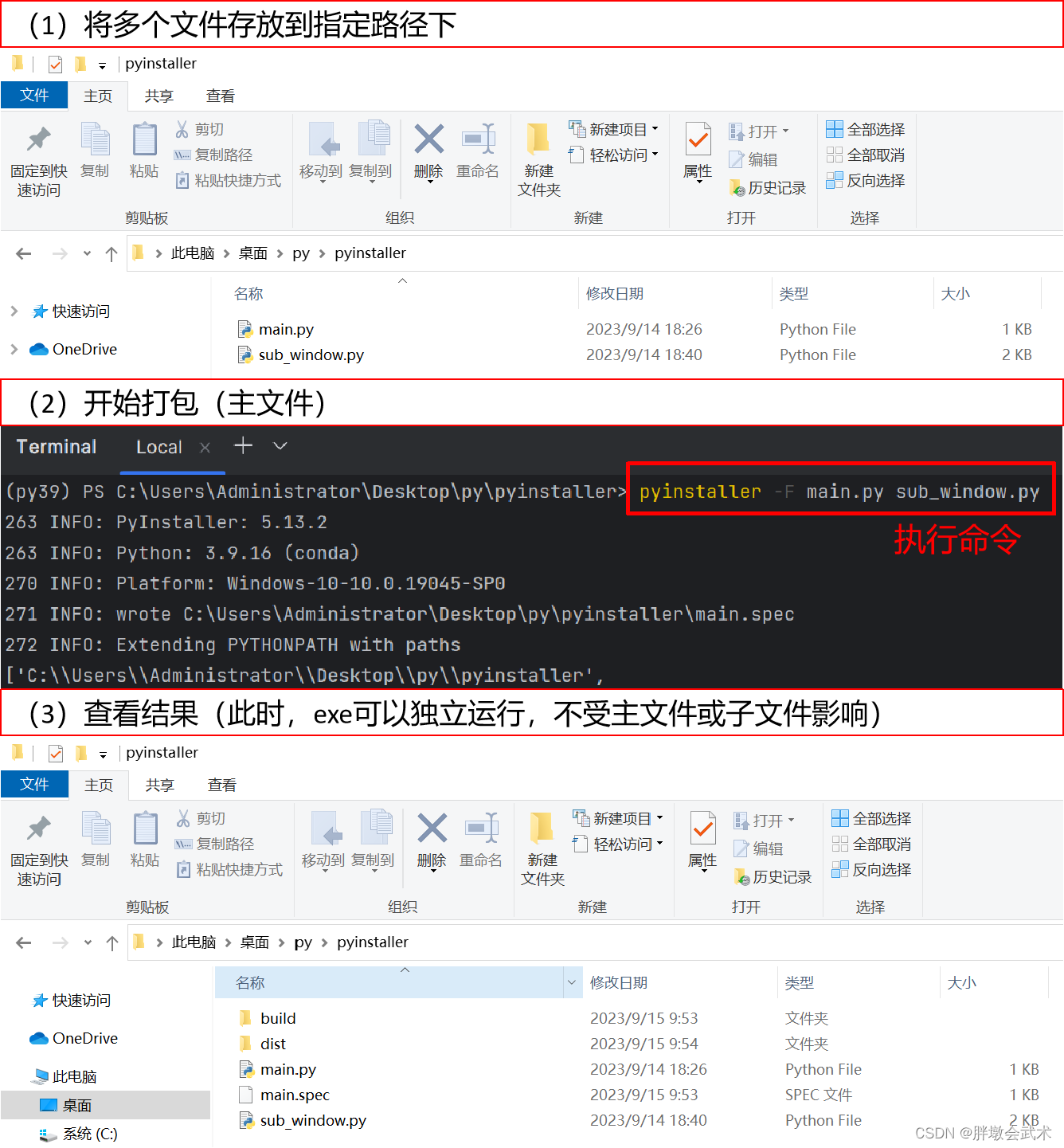
Task: Click Invert selection (反向选择) in top Explorer ribbon
Action: (x=865, y=180)
